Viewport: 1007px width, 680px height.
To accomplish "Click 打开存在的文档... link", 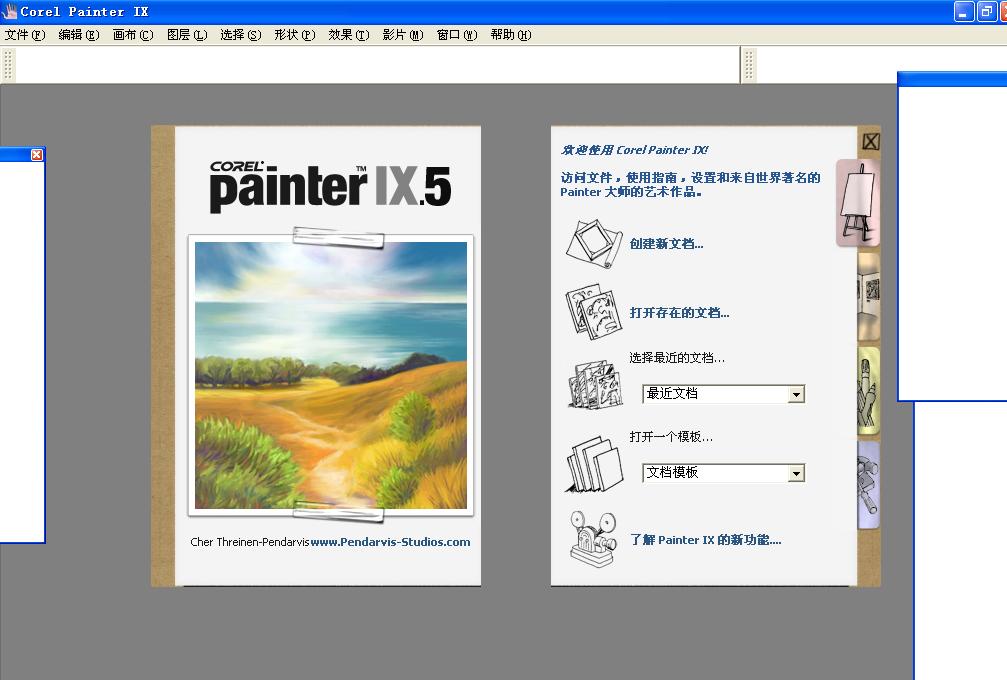I will pos(679,313).
